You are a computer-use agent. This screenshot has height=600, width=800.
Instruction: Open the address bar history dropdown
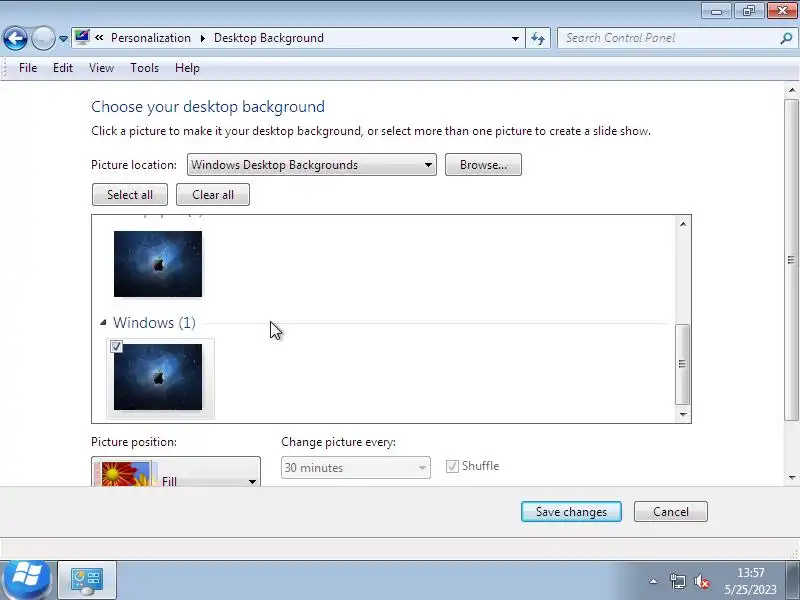tap(515, 38)
